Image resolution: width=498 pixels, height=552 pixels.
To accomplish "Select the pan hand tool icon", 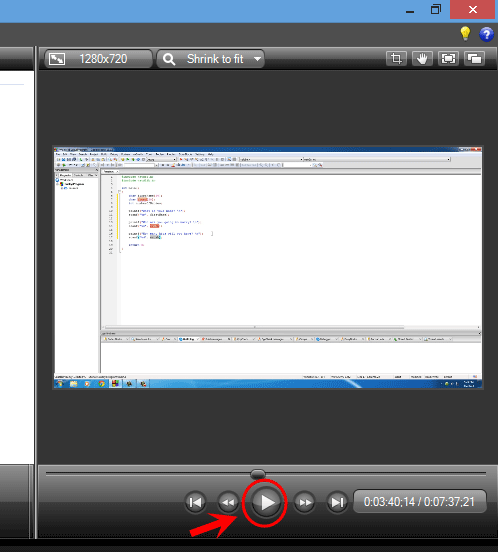I will point(422,58).
